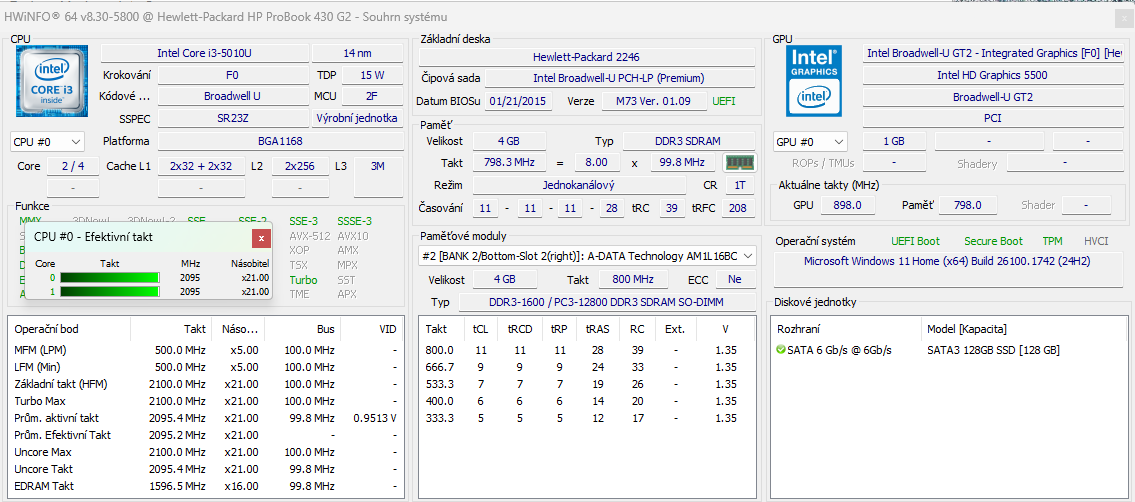
Task: Click the Core 0 clock bar
Action: click(x=110, y=277)
